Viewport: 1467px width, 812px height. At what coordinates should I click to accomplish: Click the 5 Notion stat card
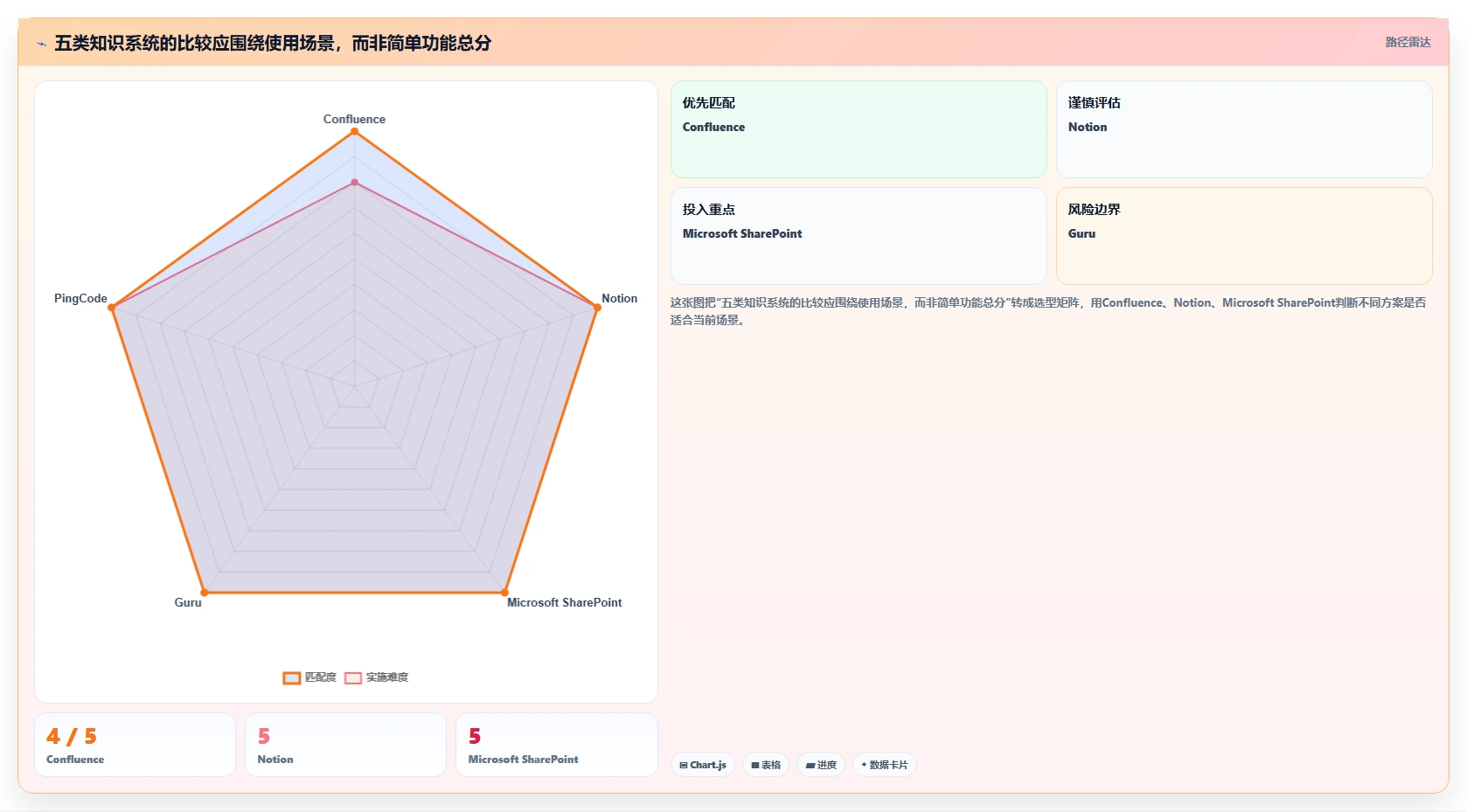pos(345,745)
